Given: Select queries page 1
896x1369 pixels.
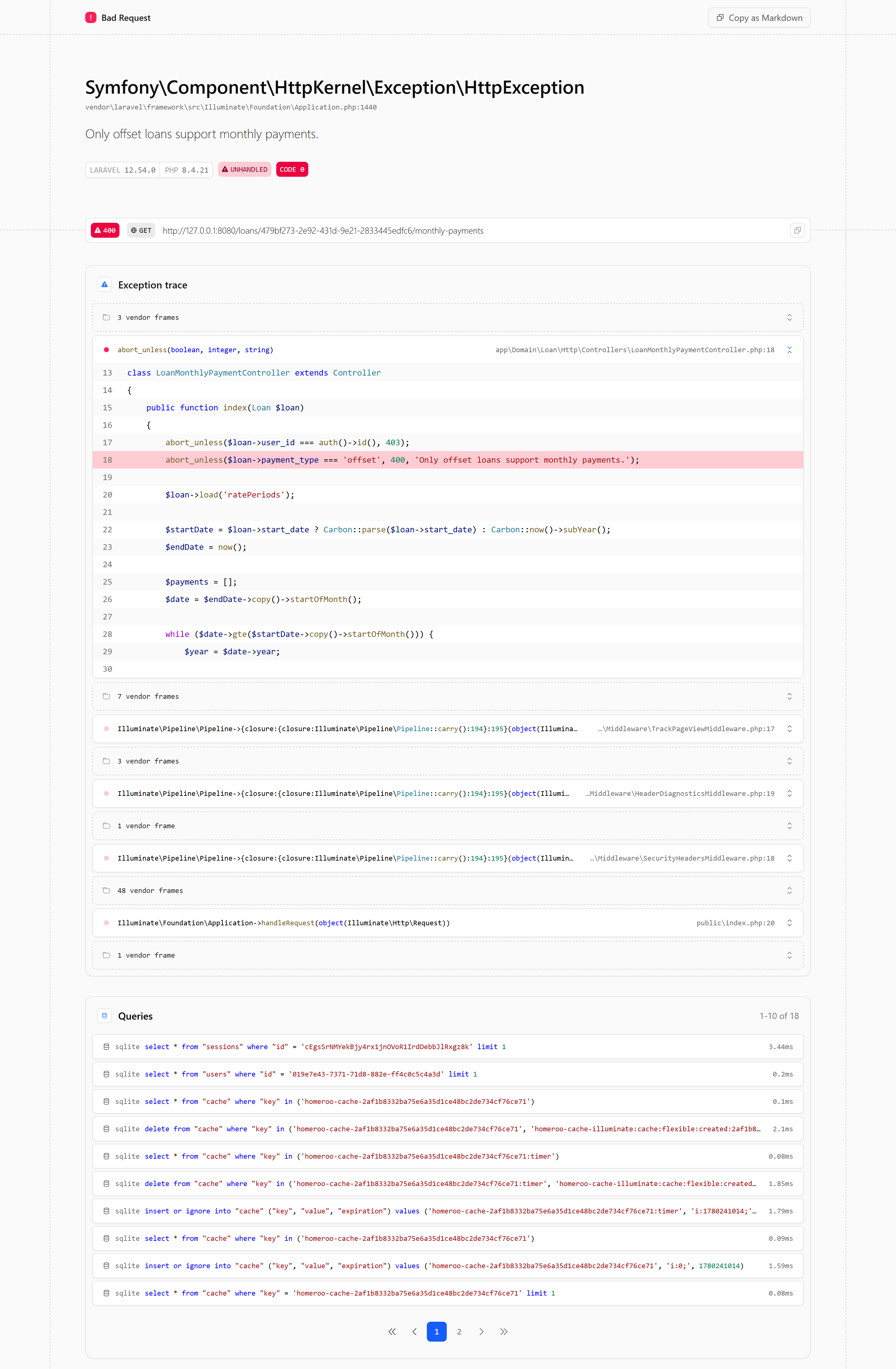Looking at the screenshot, I should point(436,1332).
